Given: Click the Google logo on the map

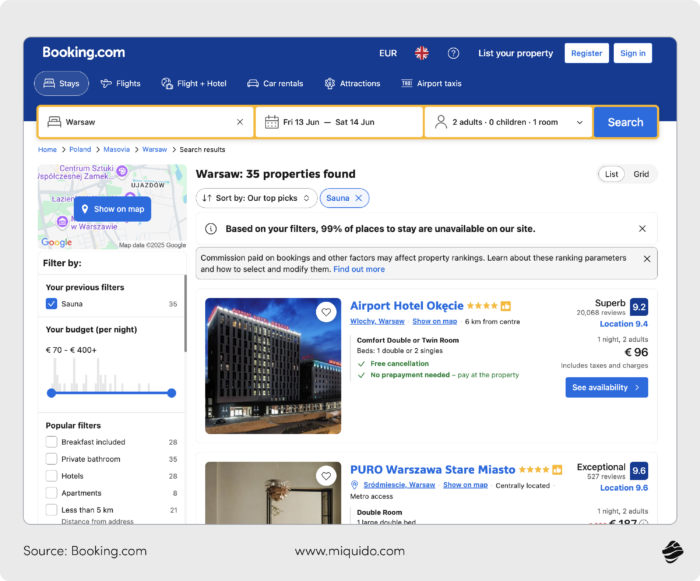Looking at the screenshot, I should coord(56,242).
